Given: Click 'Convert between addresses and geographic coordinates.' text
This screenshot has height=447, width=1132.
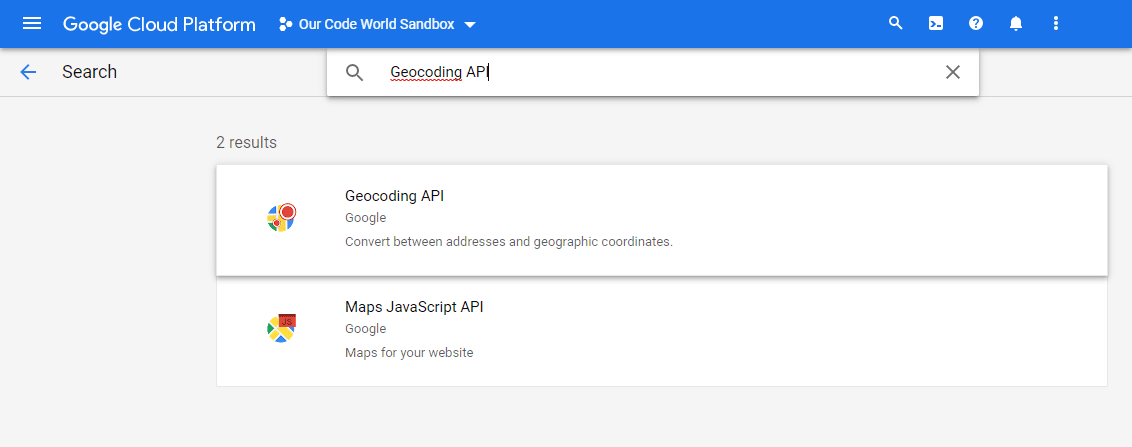Looking at the screenshot, I should point(509,242).
